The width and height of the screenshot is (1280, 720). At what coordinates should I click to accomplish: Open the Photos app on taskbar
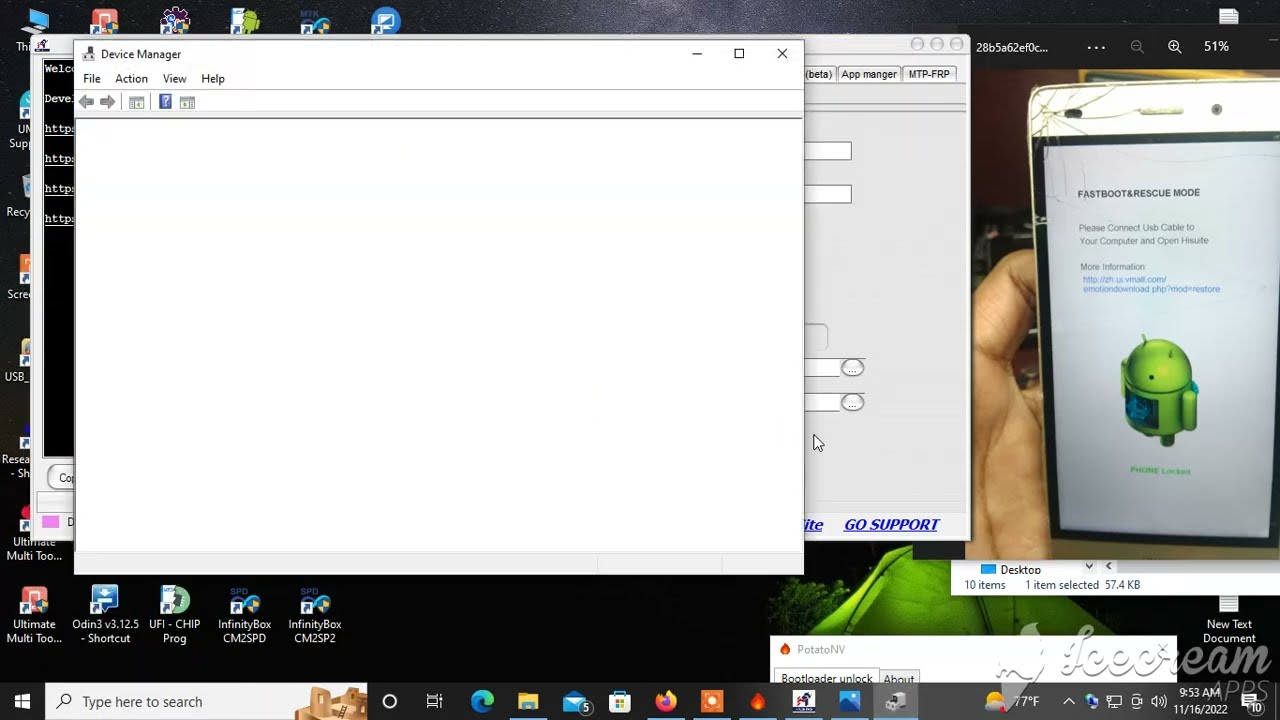pyautogui.click(x=850, y=702)
